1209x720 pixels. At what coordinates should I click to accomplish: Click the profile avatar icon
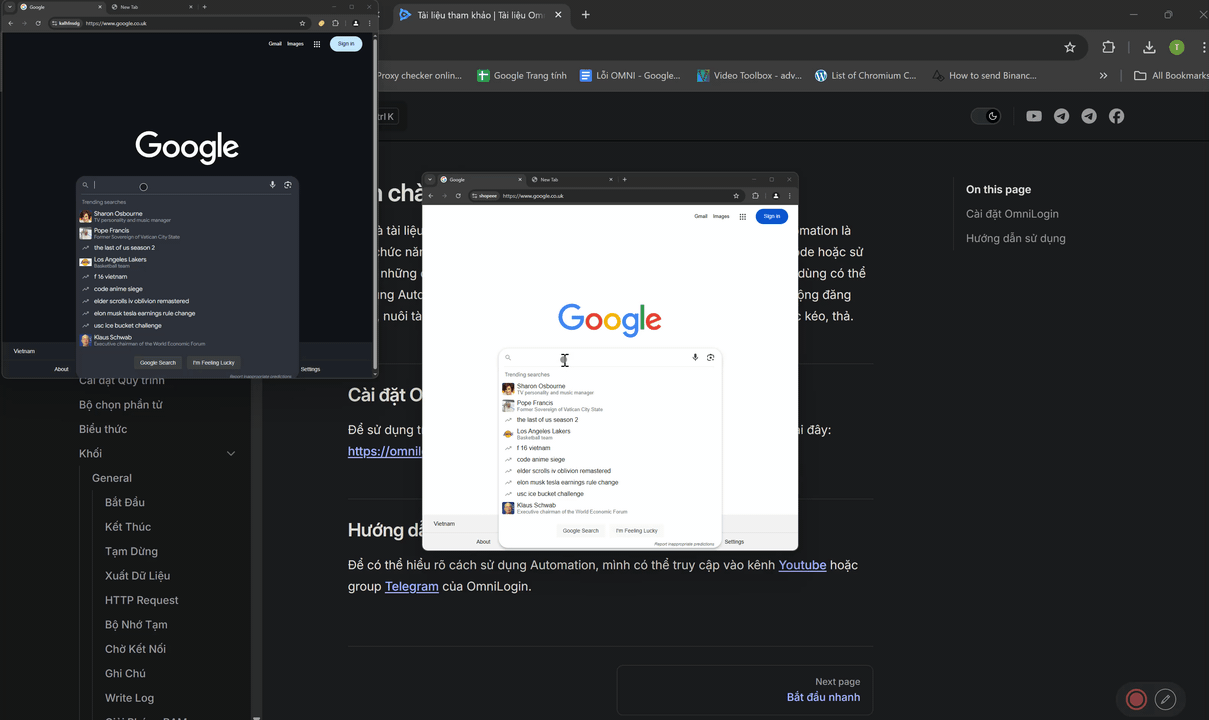point(1176,47)
